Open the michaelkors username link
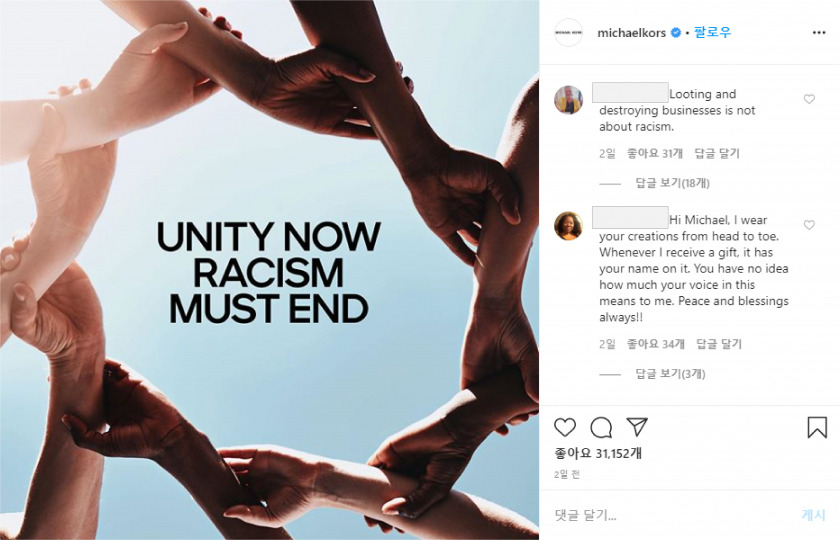840x540 pixels. click(x=631, y=33)
